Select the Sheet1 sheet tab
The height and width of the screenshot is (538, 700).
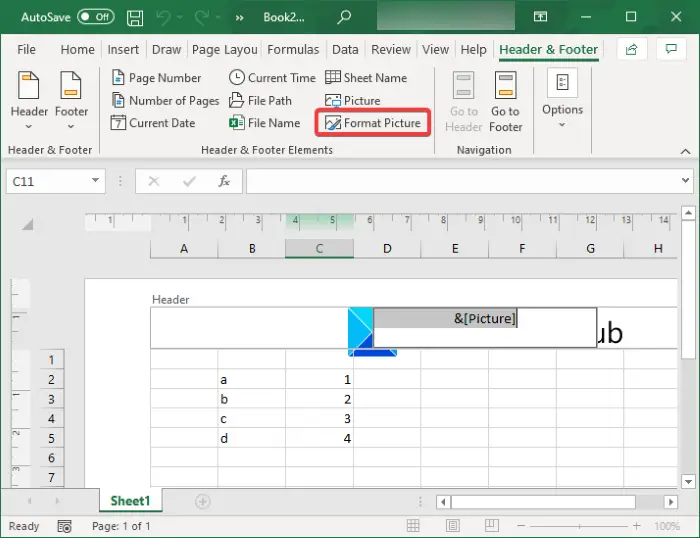(x=130, y=501)
